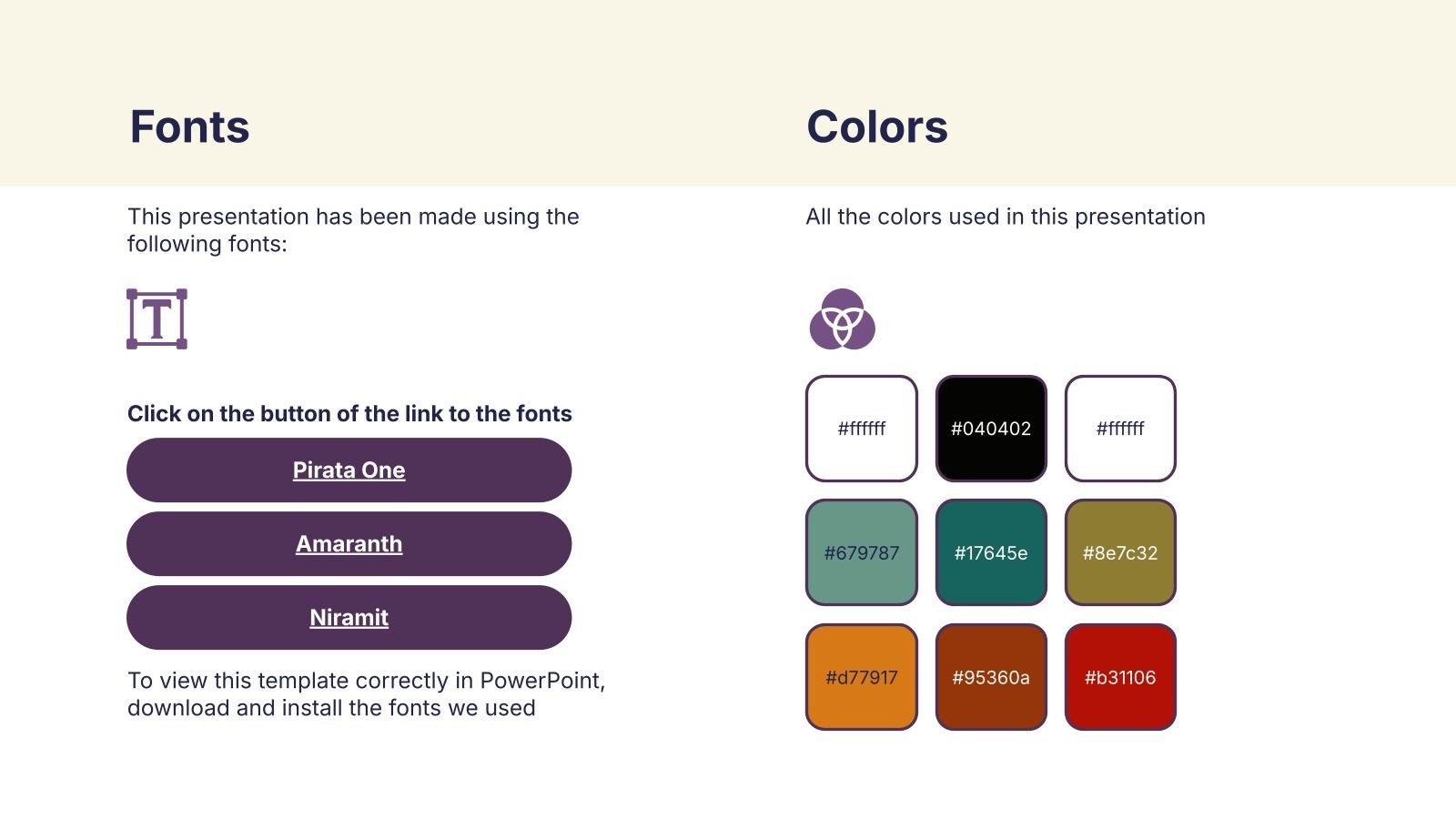This screenshot has width=1456, height=819.
Task: Open the Amaranth font link
Action: (x=349, y=544)
